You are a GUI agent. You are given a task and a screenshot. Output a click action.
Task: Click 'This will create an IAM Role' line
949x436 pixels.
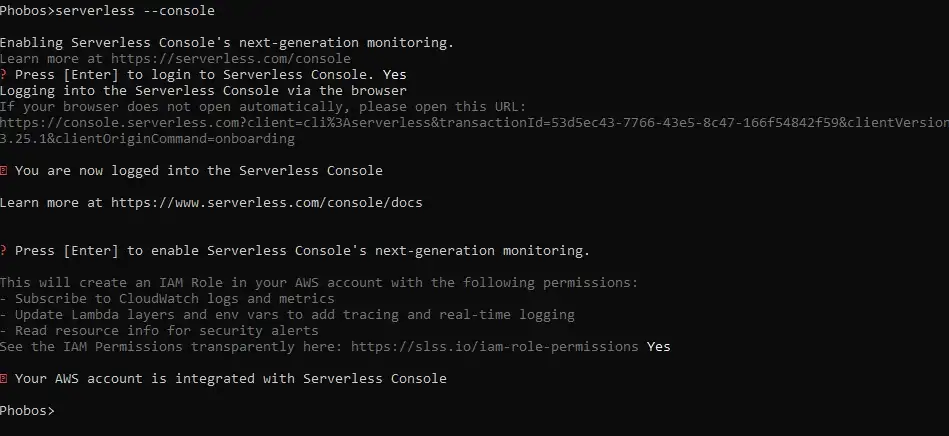(318, 283)
